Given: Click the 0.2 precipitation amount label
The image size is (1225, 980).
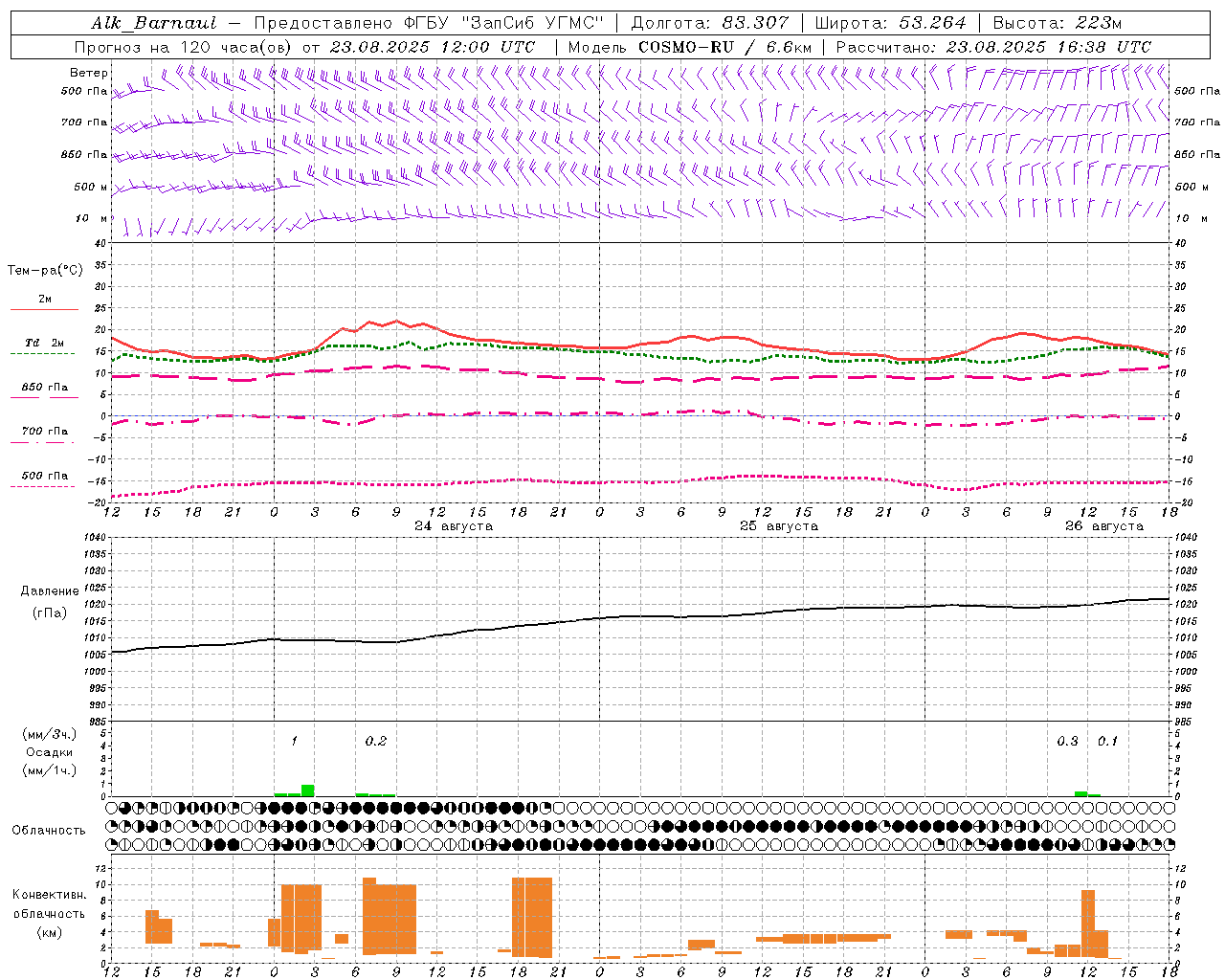Looking at the screenshot, I should click(x=376, y=742).
